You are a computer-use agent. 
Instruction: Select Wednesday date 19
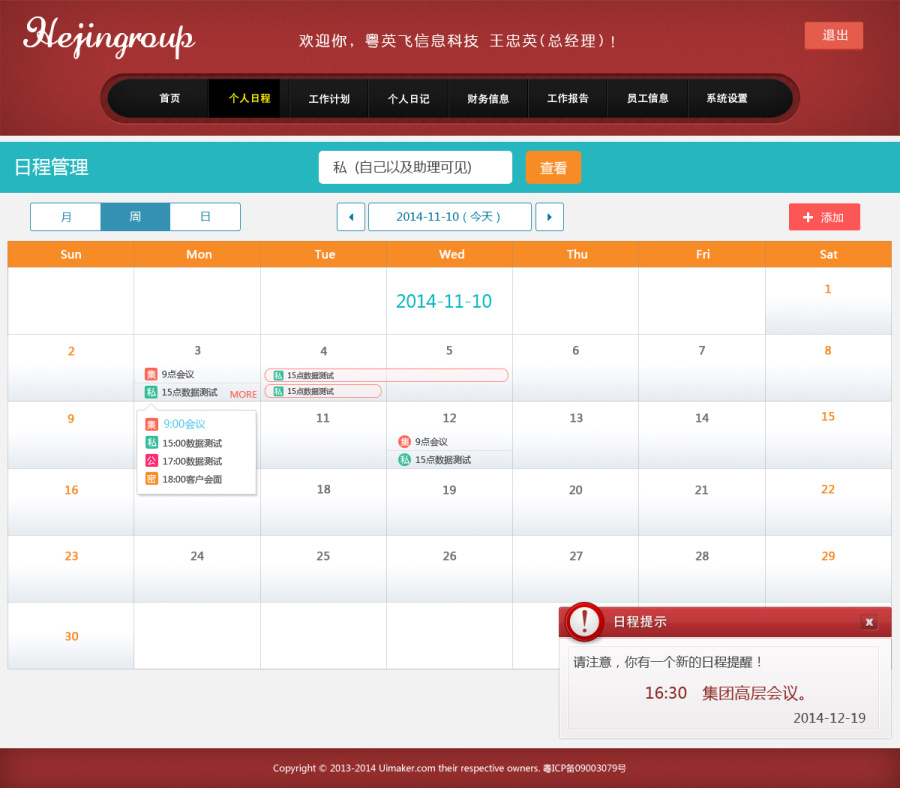pos(449,490)
